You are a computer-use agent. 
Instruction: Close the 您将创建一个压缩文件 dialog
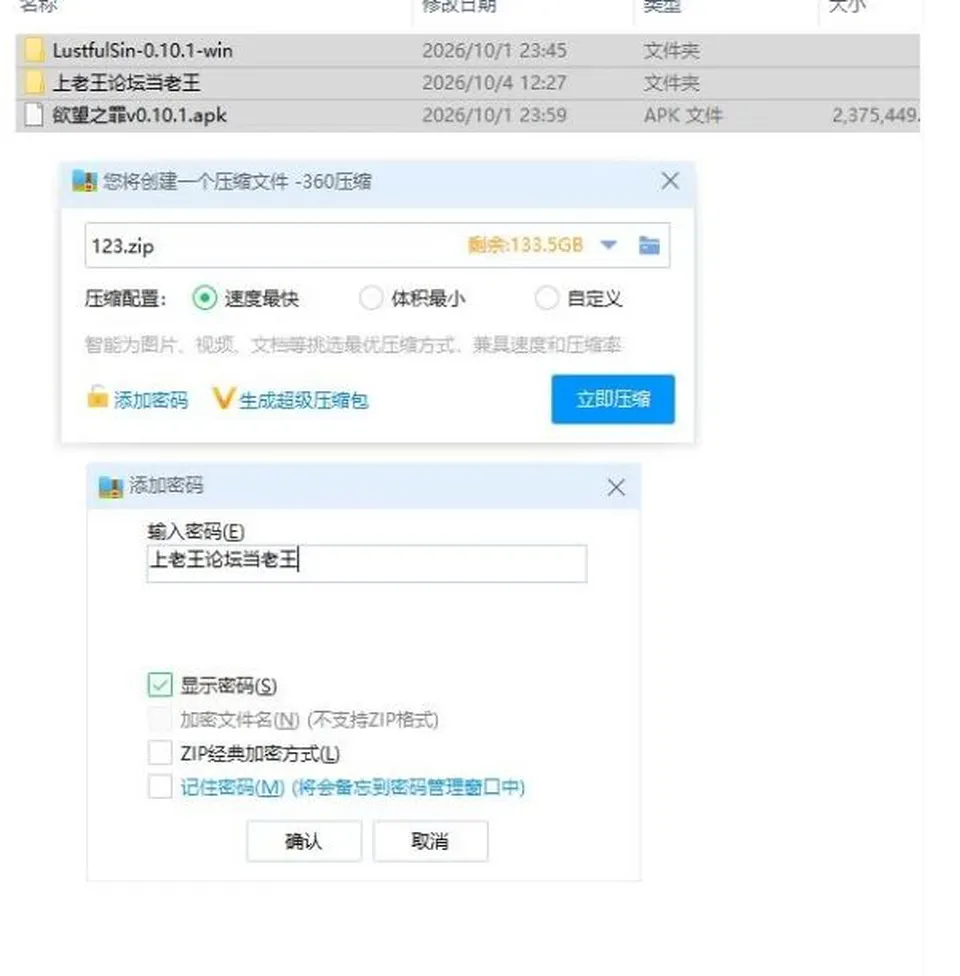[671, 181]
